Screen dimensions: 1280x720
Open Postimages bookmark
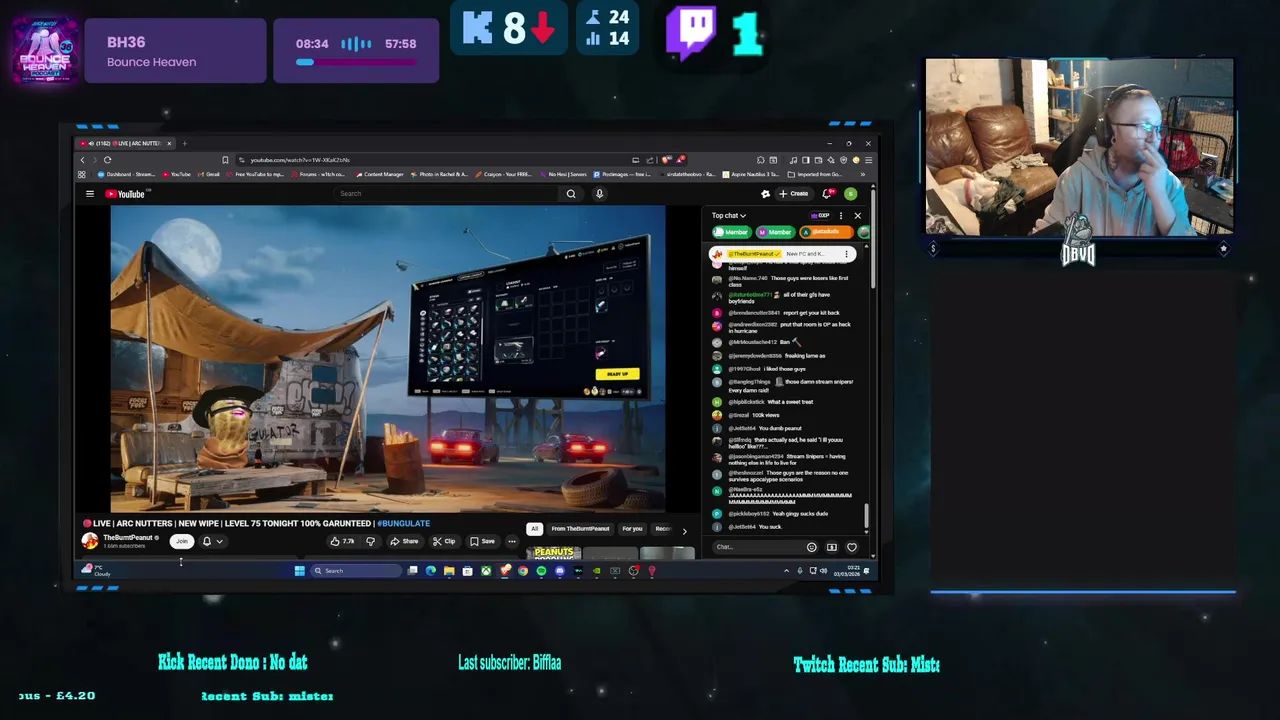coord(623,174)
